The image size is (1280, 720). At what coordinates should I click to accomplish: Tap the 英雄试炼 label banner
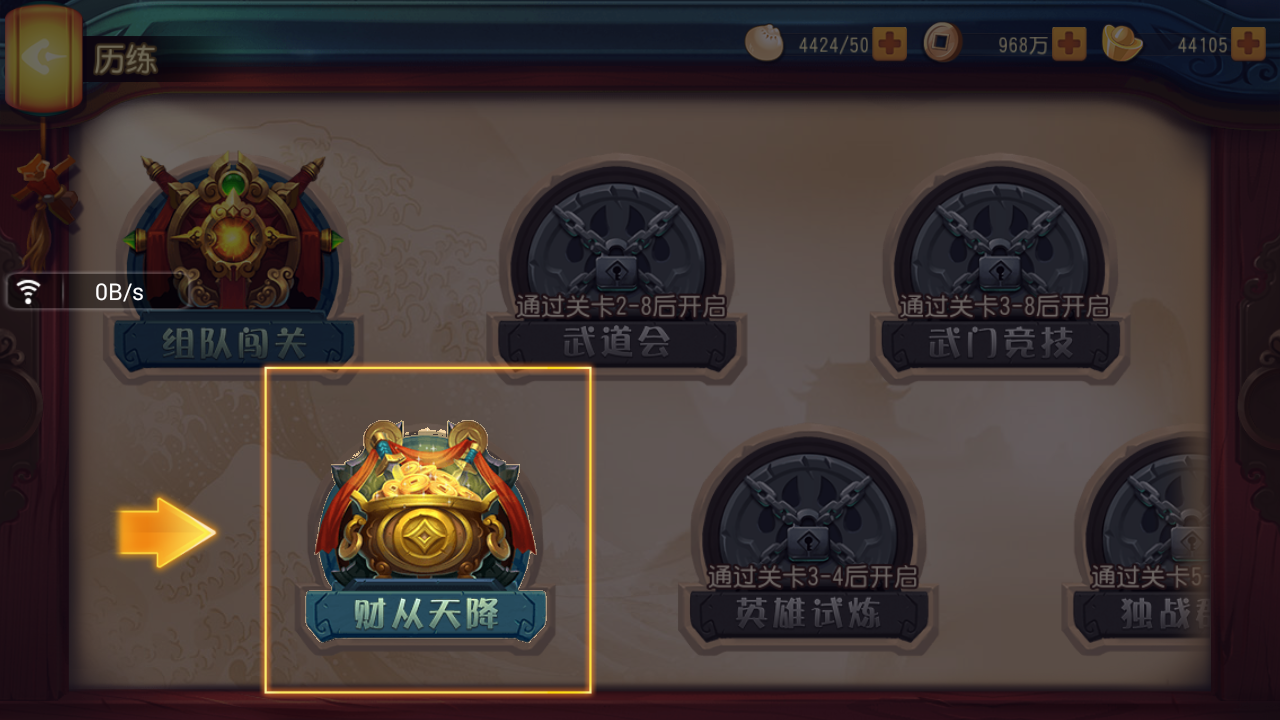[x=807, y=613]
